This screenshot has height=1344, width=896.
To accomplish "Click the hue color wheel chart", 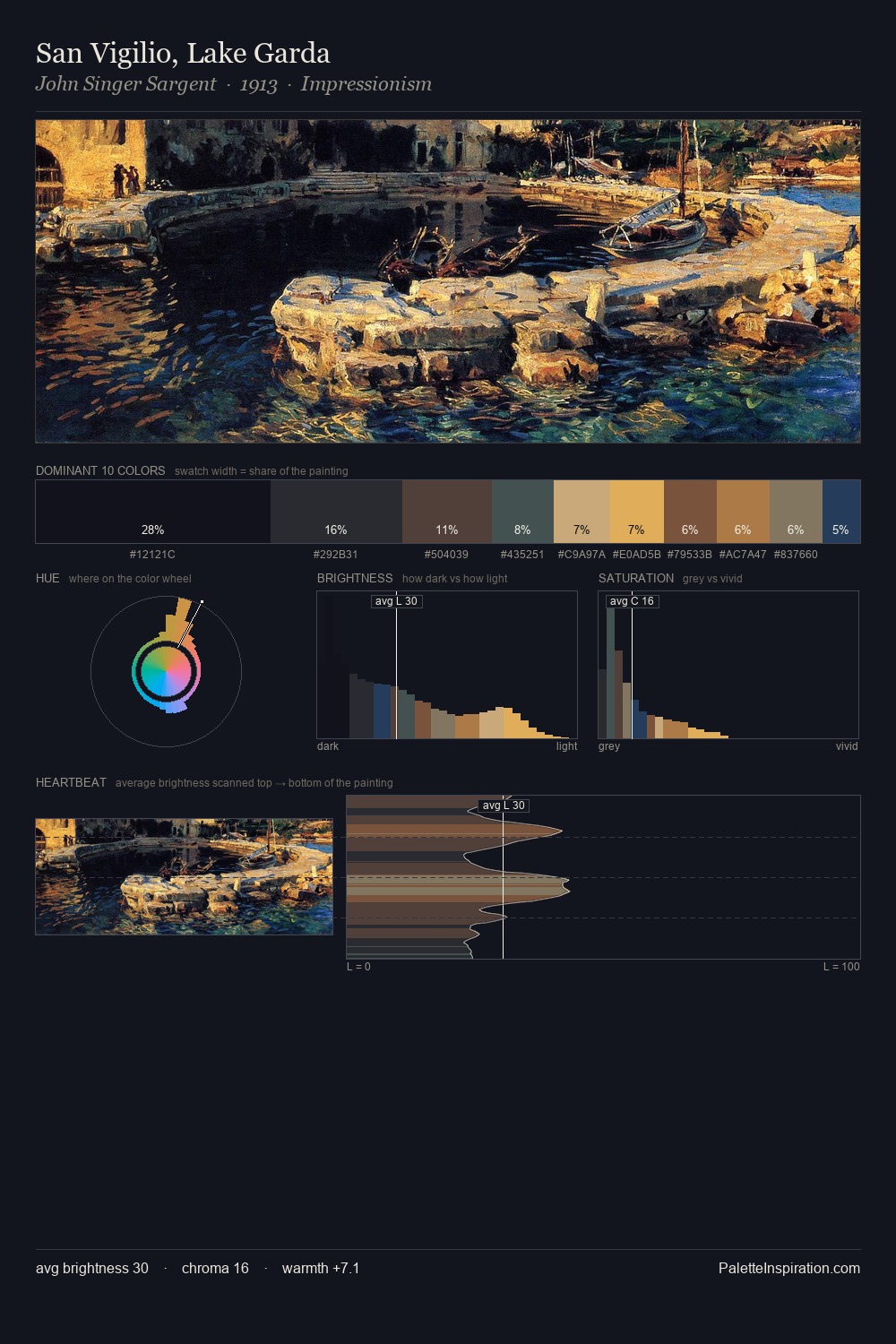I will (x=166, y=671).
